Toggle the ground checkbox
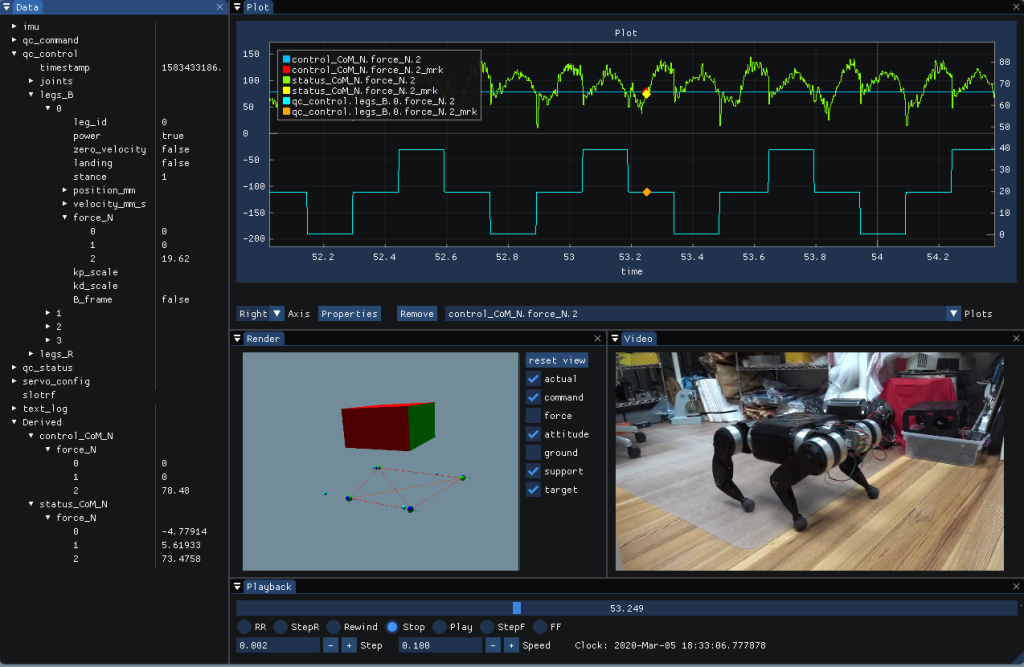Screen dimensions: 1024x667 pos(533,453)
